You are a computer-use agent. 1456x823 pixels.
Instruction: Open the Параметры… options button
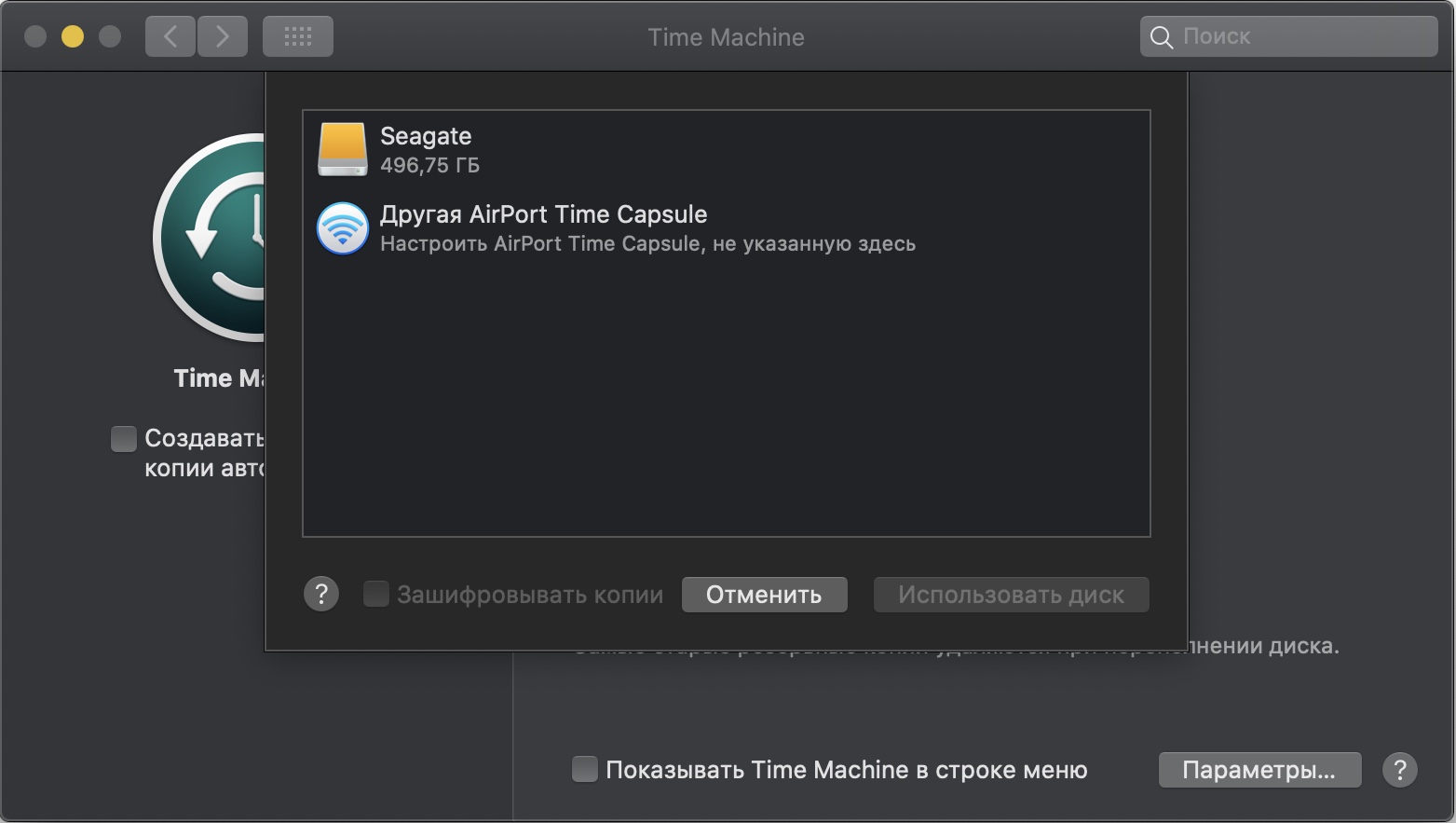click(x=1259, y=770)
